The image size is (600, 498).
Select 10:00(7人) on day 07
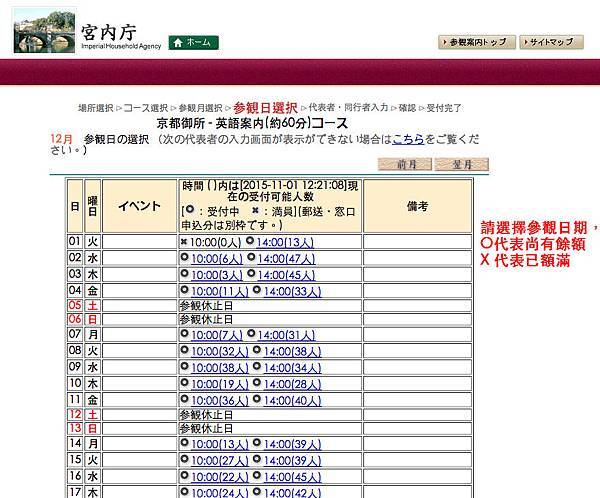tap(217, 335)
